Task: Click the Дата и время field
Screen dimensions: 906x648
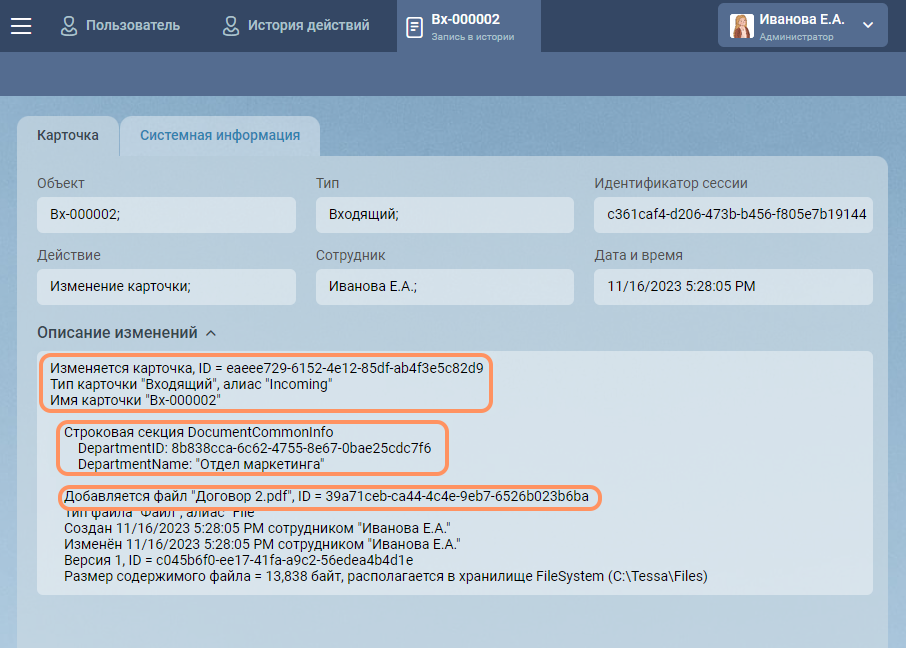Action: tap(733, 286)
